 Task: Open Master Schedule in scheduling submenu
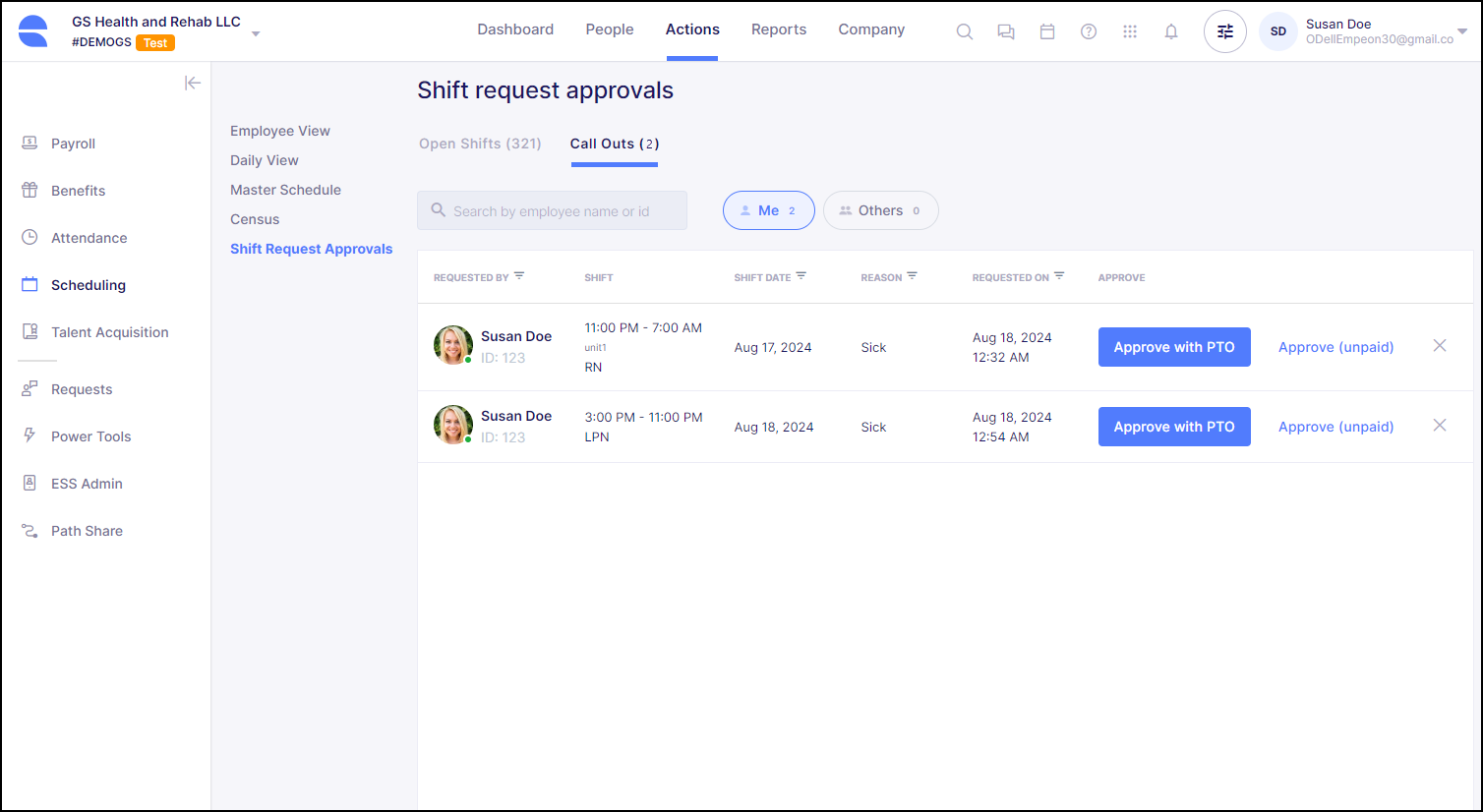[285, 190]
